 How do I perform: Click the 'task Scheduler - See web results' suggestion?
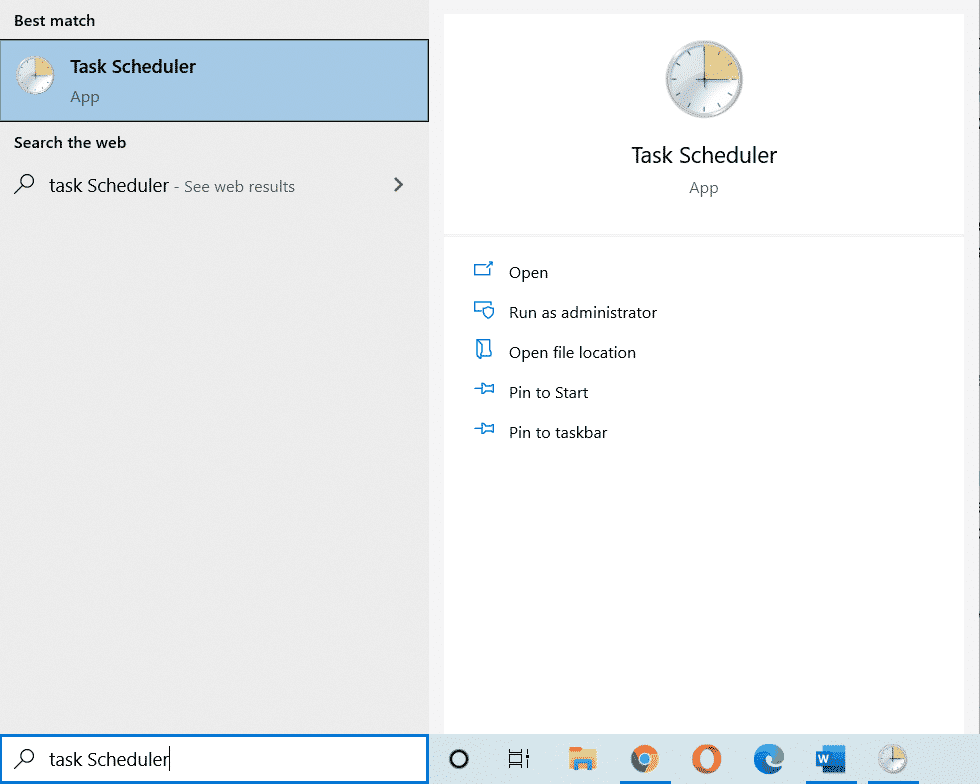pyautogui.click(x=172, y=186)
